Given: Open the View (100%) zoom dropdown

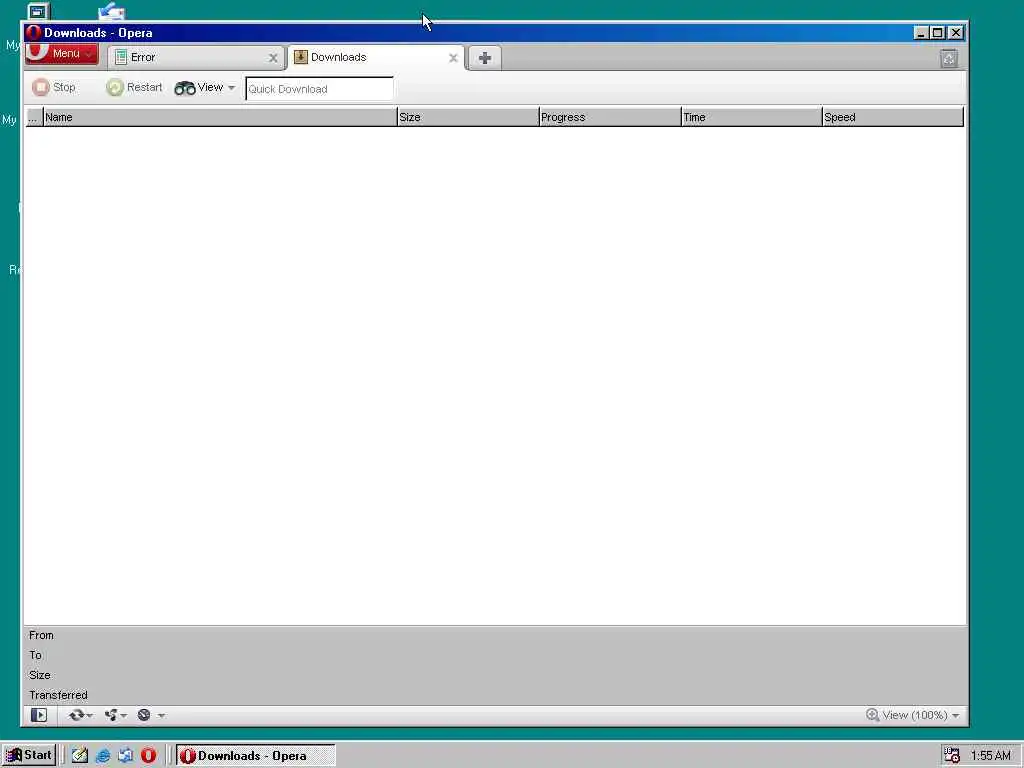Looking at the screenshot, I should point(913,715).
